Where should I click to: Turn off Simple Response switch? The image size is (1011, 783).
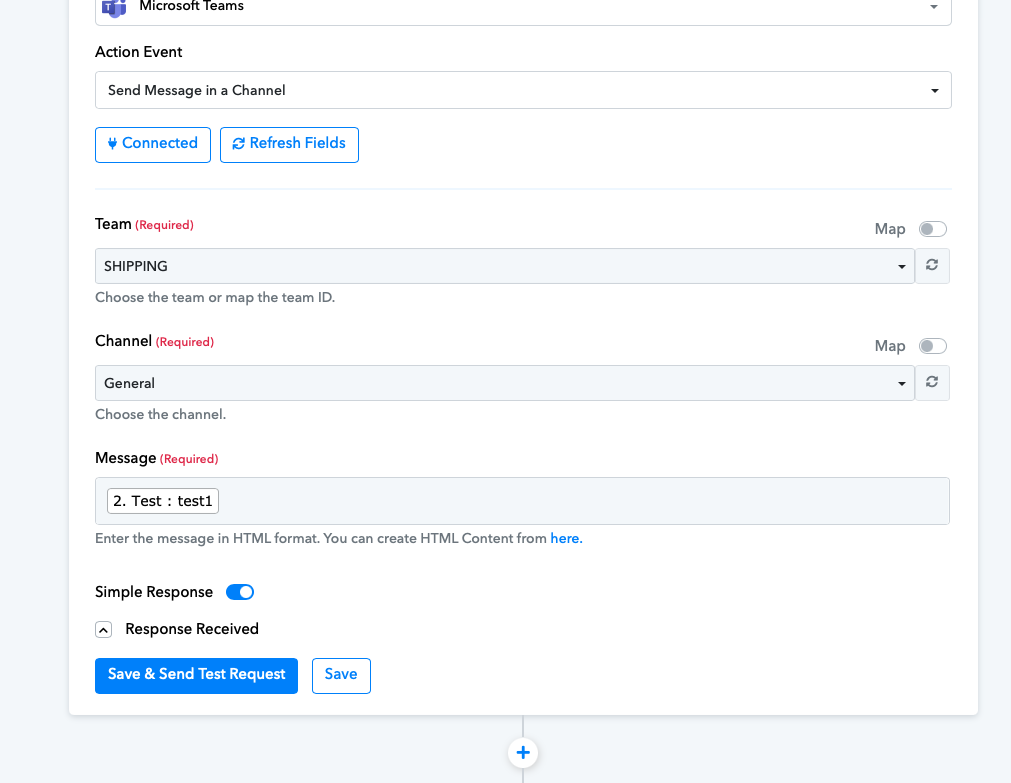pyautogui.click(x=240, y=592)
